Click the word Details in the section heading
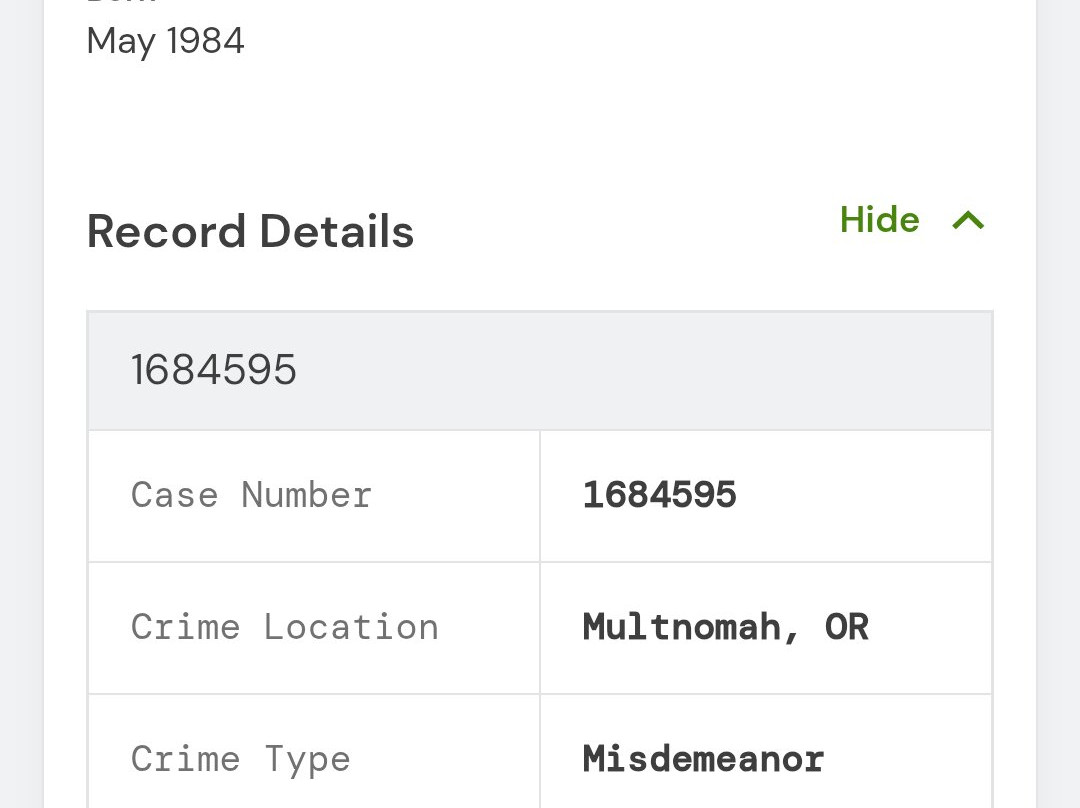The height and width of the screenshot is (808, 1080). (x=336, y=232)
